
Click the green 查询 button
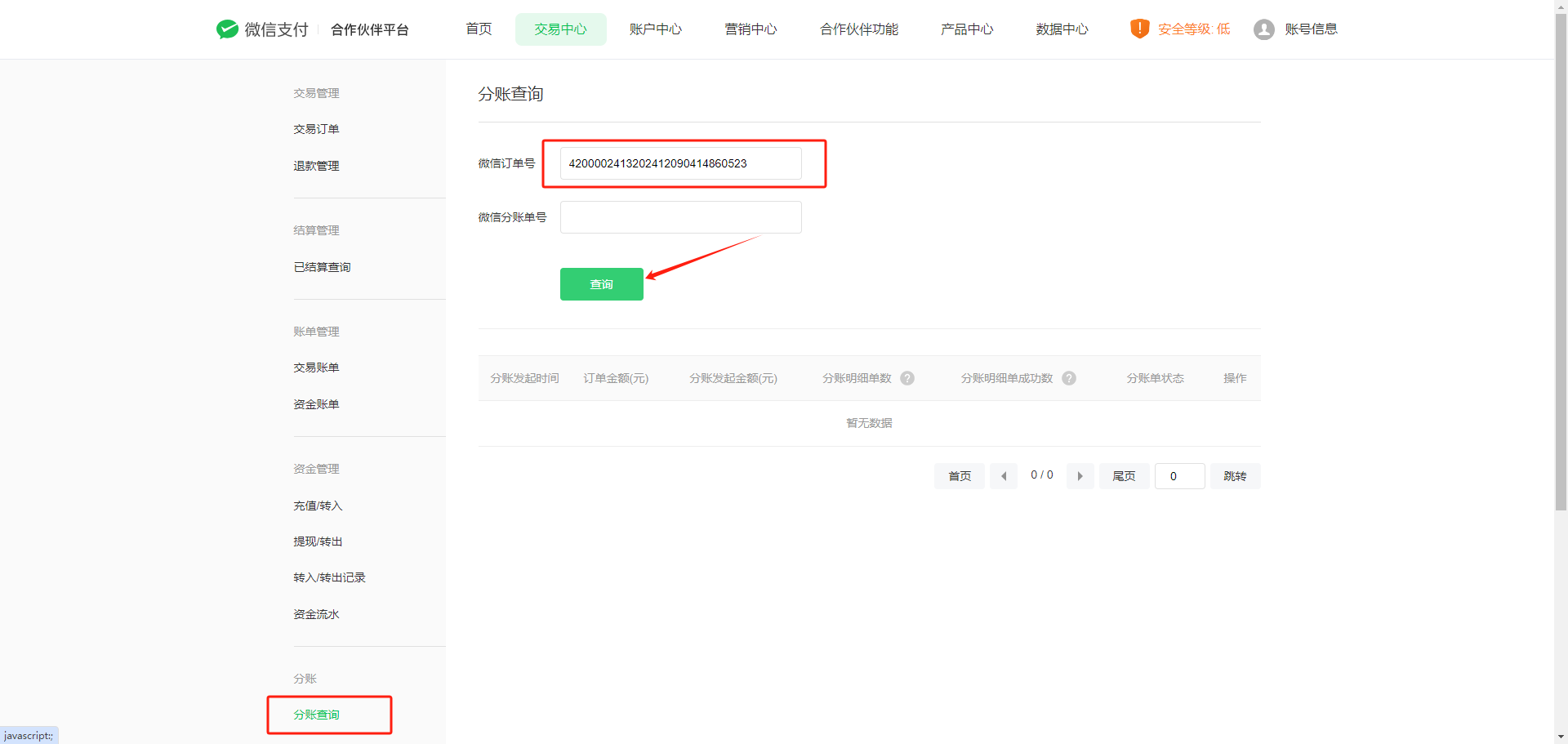(x=602, y=284)
